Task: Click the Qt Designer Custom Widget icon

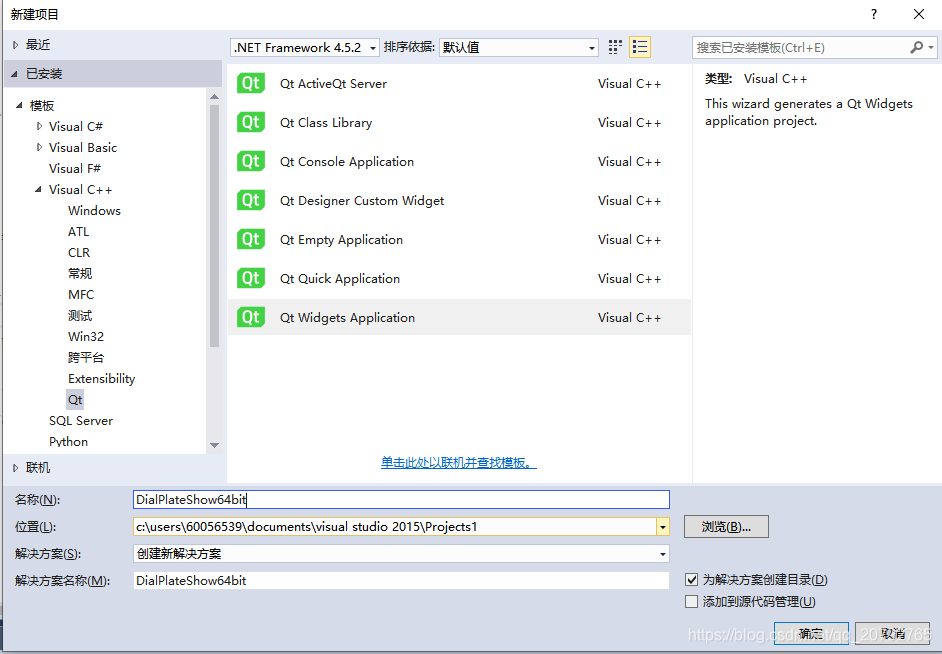Action: tap(251, 201)
